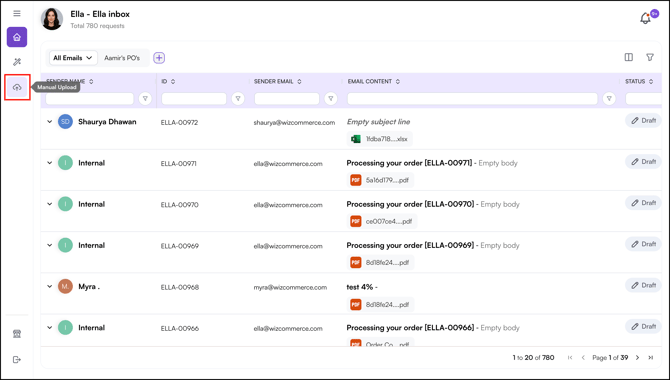Image resolution: width=670 pixels, height=380 pixels.
Task: Sort by Email Content column
Action: pos(374,81)
